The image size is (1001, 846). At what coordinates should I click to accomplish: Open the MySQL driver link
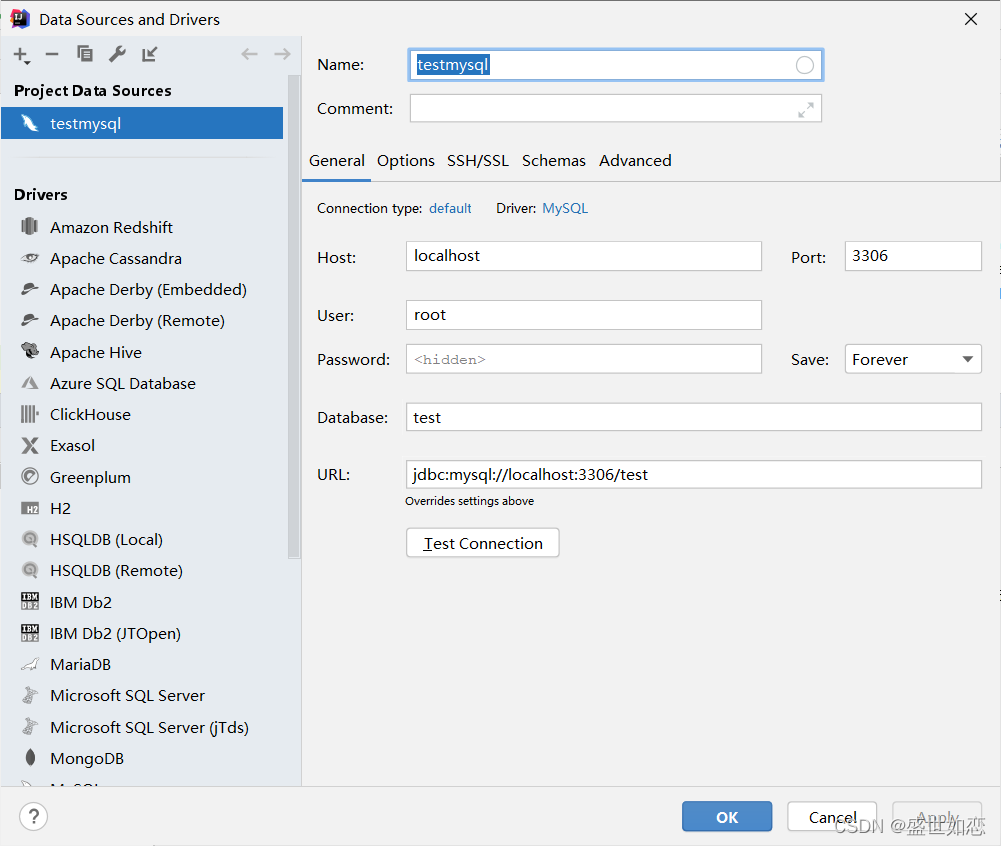coord(565,209)
